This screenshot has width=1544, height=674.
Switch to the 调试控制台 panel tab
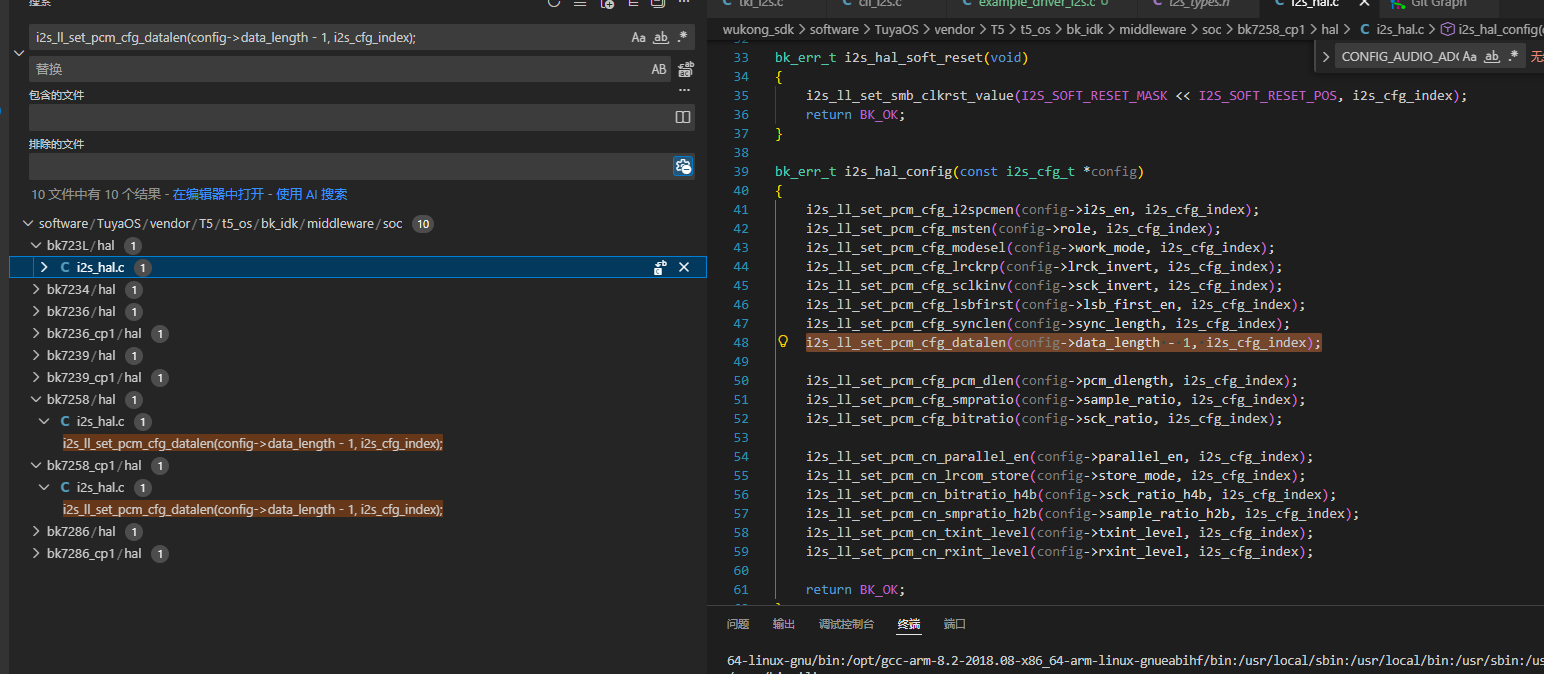[x=846, y=624]
